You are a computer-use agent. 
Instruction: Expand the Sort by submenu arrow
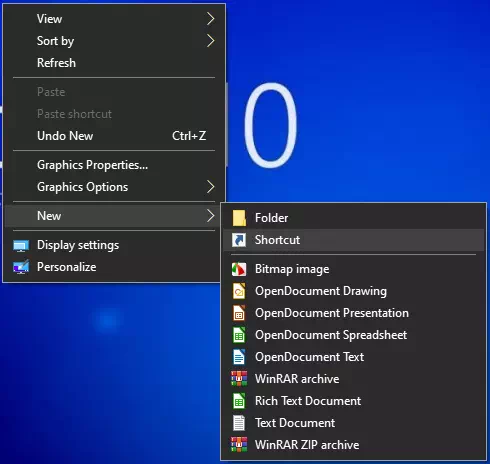210,41
